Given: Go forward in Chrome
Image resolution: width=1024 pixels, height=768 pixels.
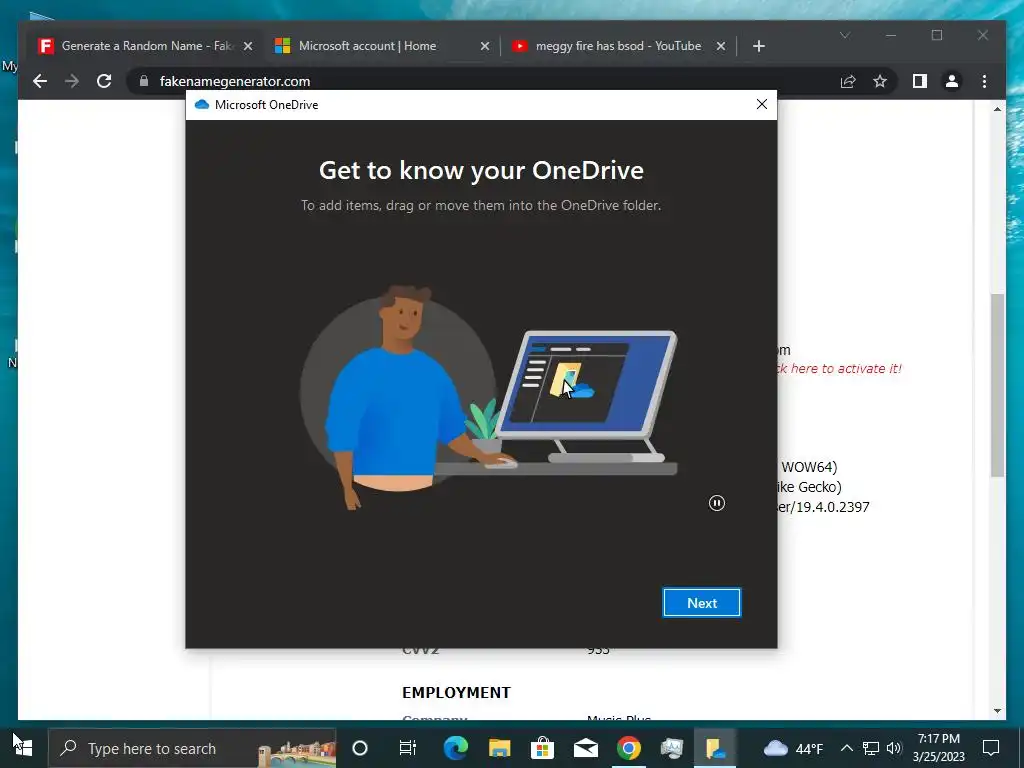Looking at the screenshot, I should click(x=72, y=81).
